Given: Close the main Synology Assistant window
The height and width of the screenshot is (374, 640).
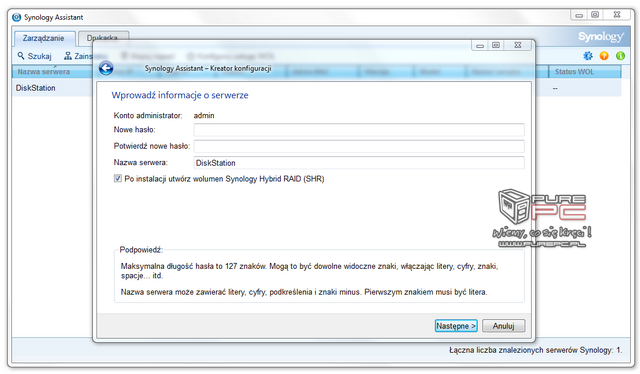Looking at the screenshot, I should click(x=617, y=15).
